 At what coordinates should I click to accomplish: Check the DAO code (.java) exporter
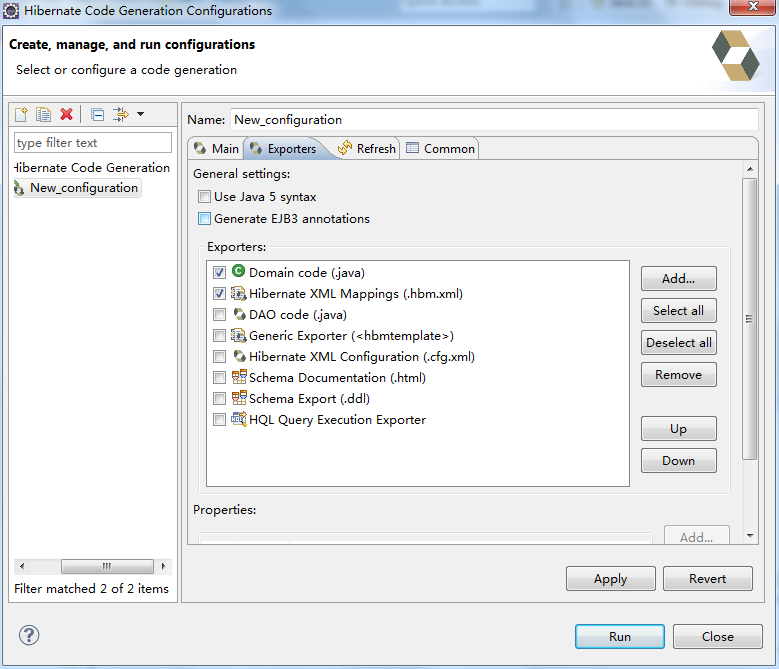(x=219, y=314)
